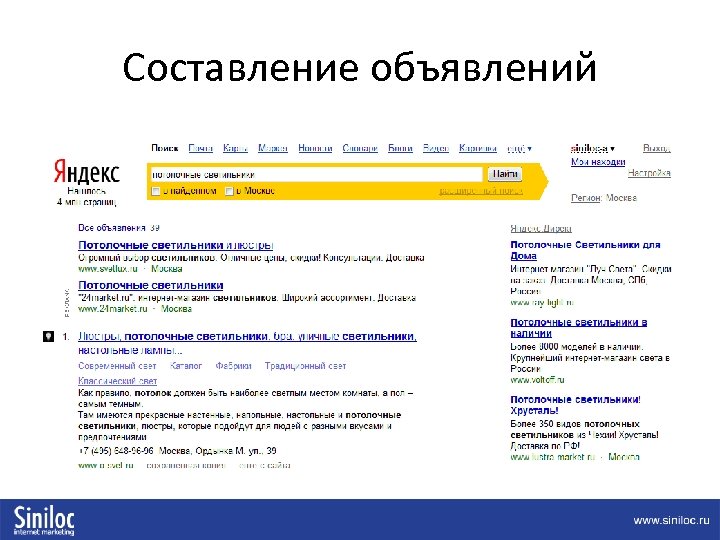Viewport: 720px width, 540px height.
Task: Open the Словари tab
Action: click(360, 148)
